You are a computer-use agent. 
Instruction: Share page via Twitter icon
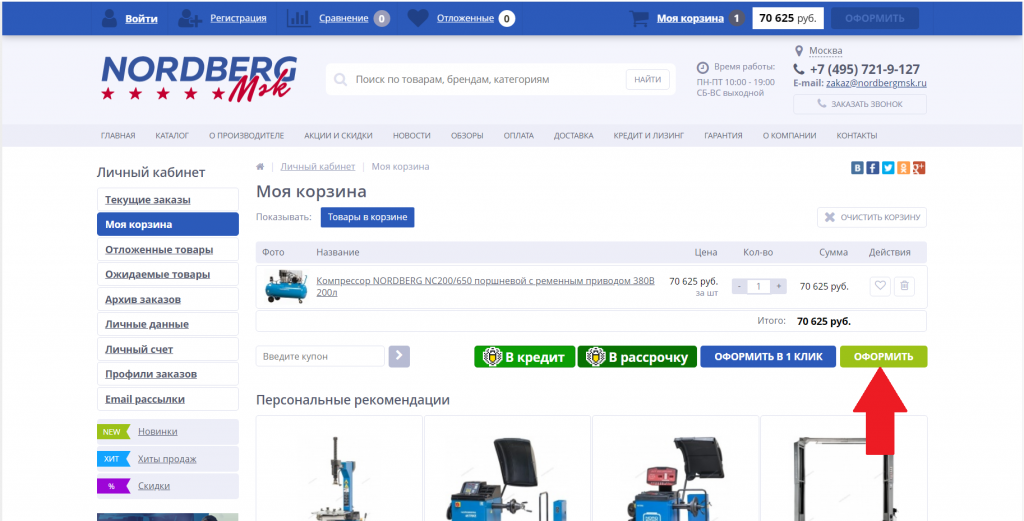click(x=888, y=168)
